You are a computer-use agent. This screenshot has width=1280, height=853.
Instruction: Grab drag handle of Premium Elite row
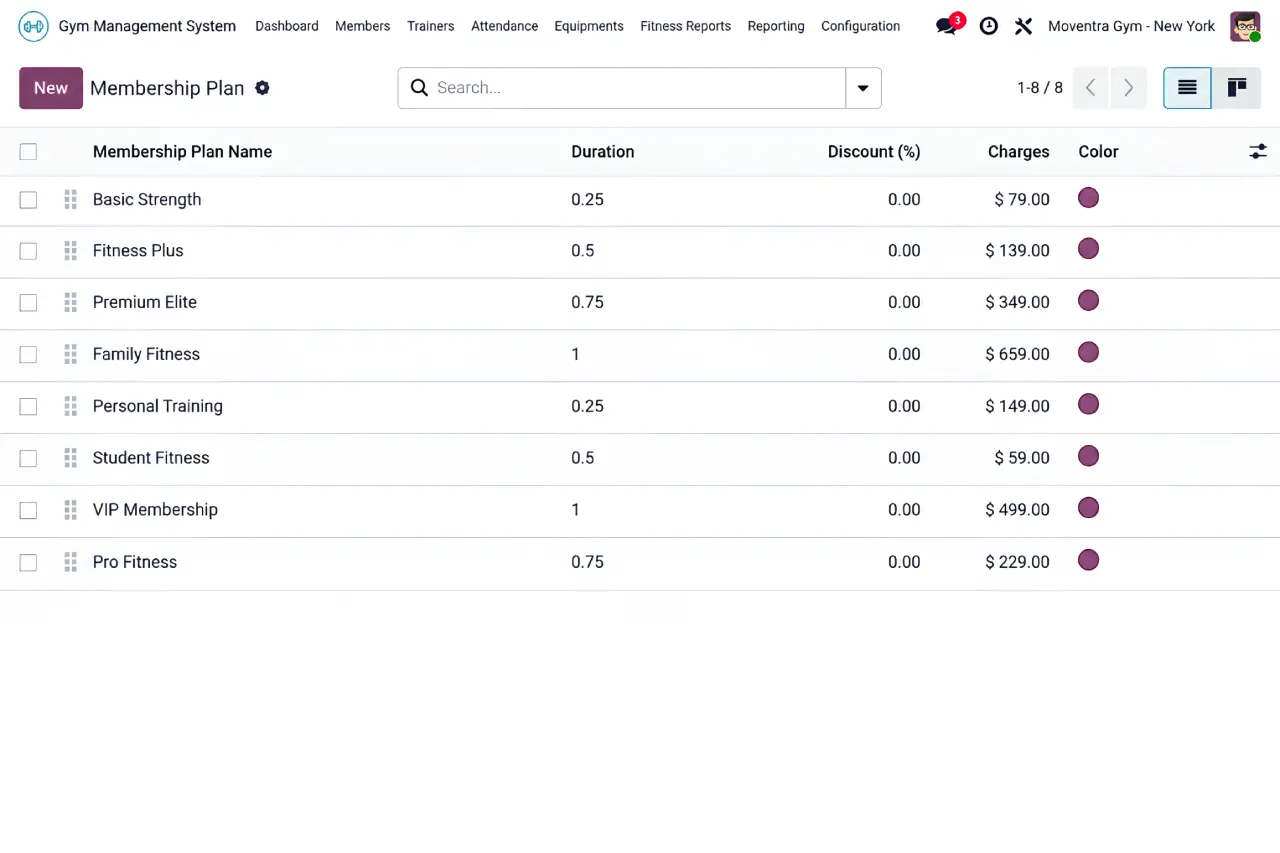[x=70, y=302]
